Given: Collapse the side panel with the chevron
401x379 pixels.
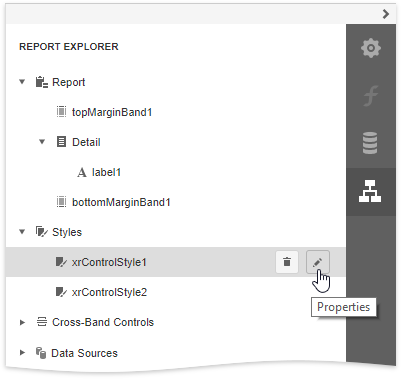Looking at the screenshot, I should tap(386, 14).
